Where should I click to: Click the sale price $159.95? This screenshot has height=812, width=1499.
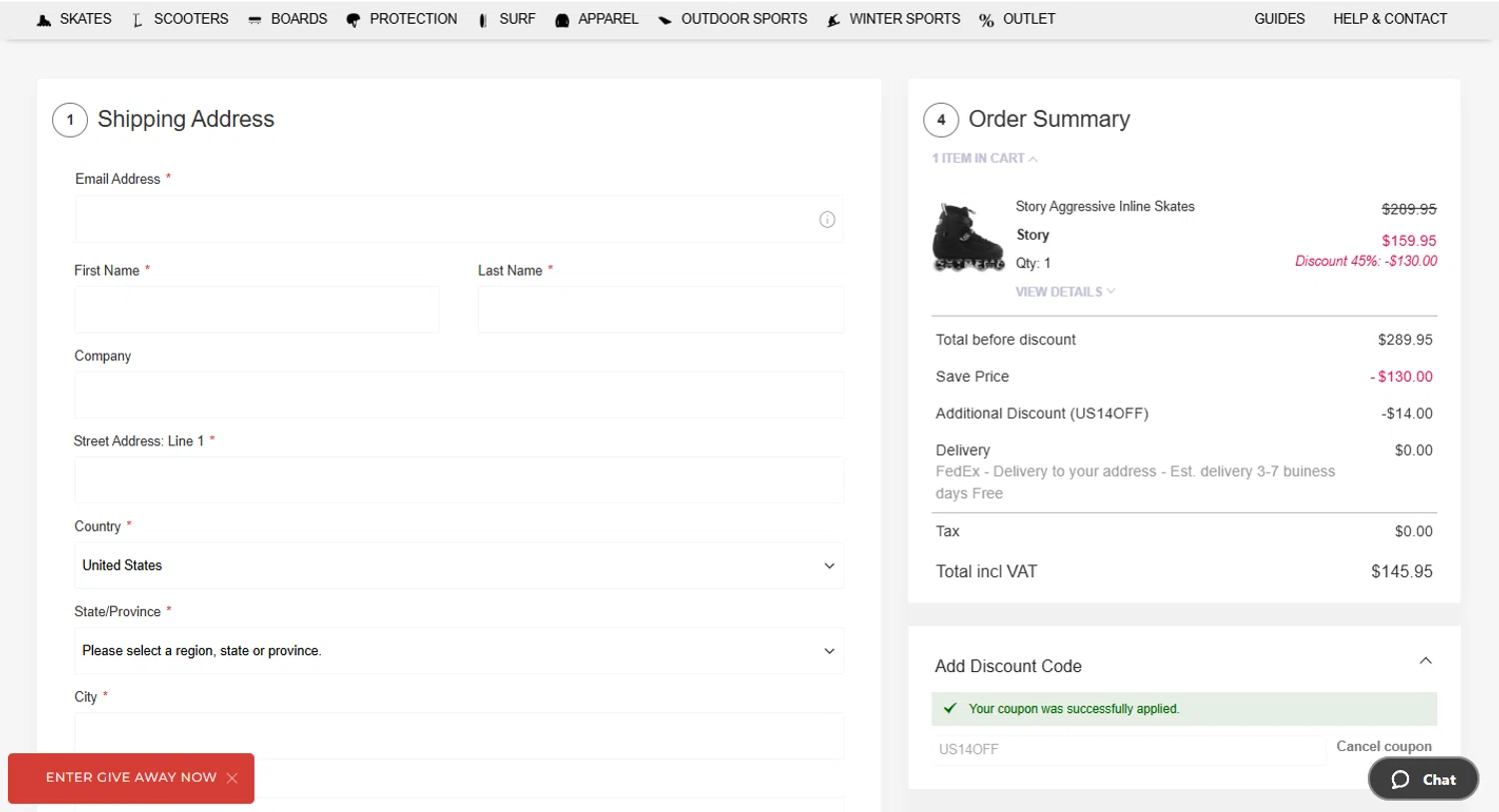pos(1409,241)
